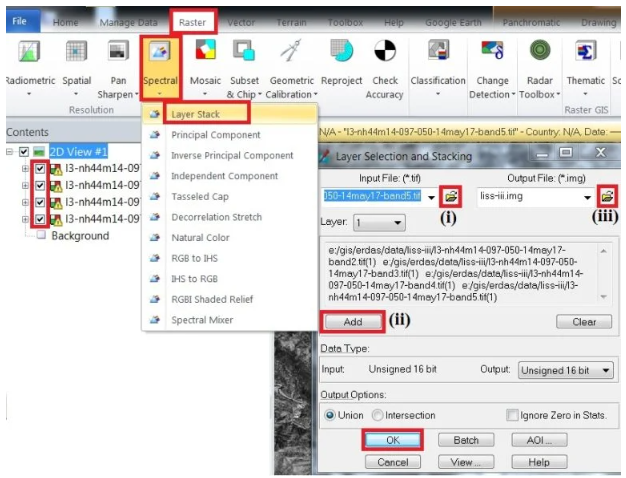This screenshot has width=626, height=478.
Task: Open the Change Detection icon
Action: [492, 50]
